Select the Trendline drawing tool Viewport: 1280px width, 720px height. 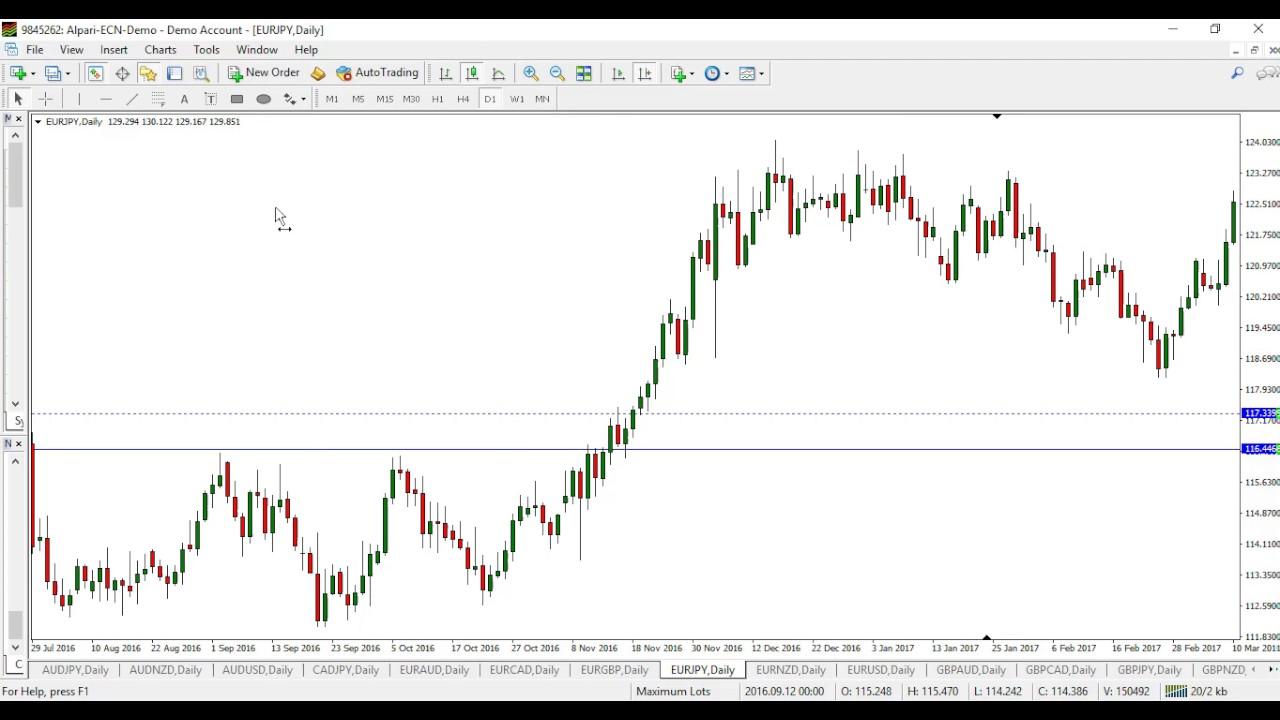pyautogui.click(x=132, y=99)
